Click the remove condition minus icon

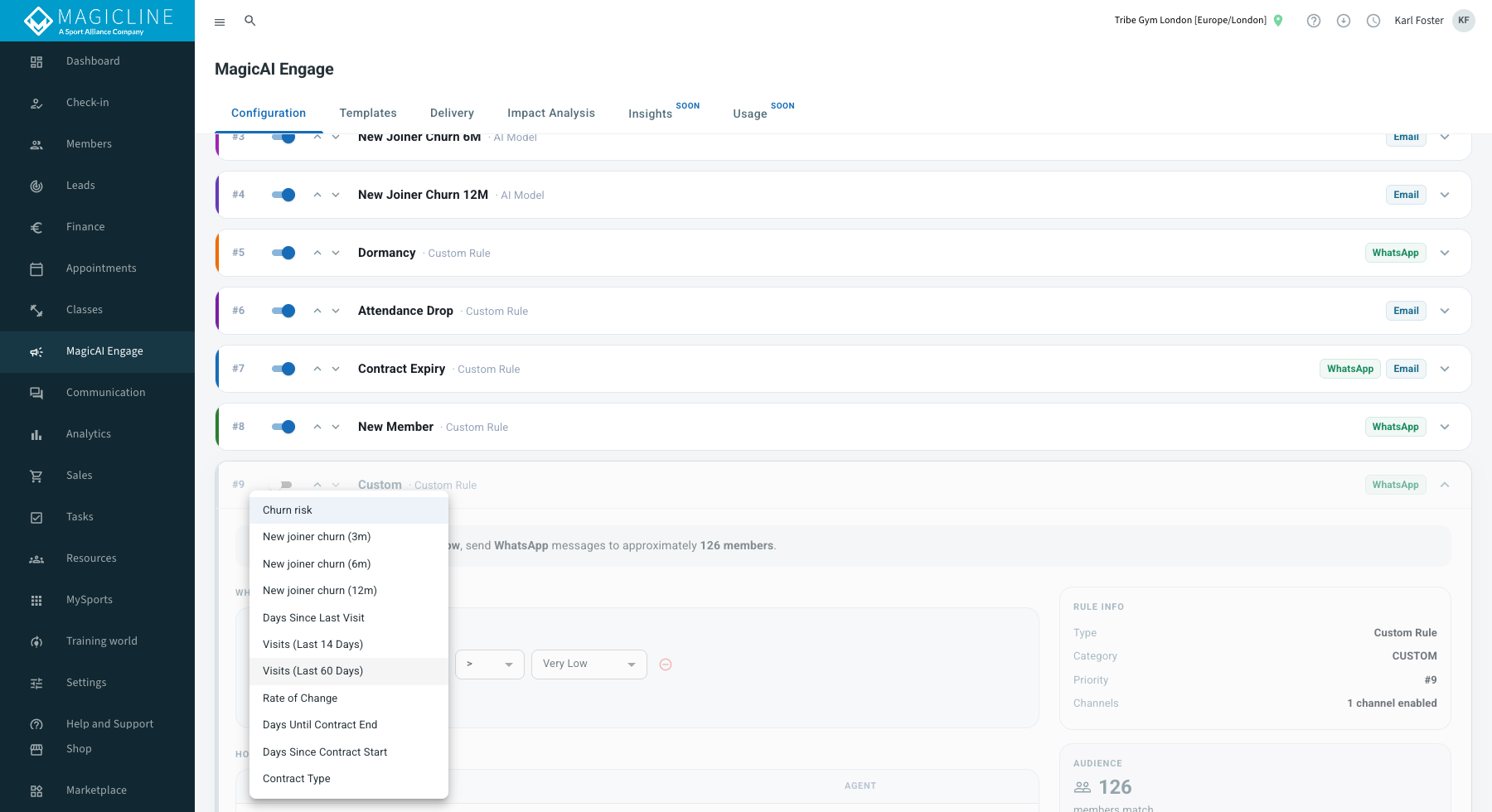pyautogui.click(x=666, y=665)
